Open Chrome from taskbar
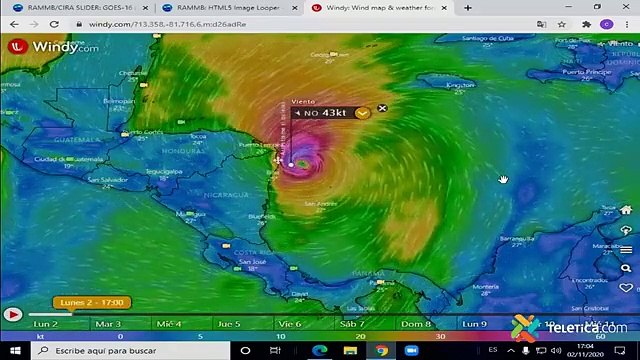This screenshot has width=640, height=360. click(382, 351)
